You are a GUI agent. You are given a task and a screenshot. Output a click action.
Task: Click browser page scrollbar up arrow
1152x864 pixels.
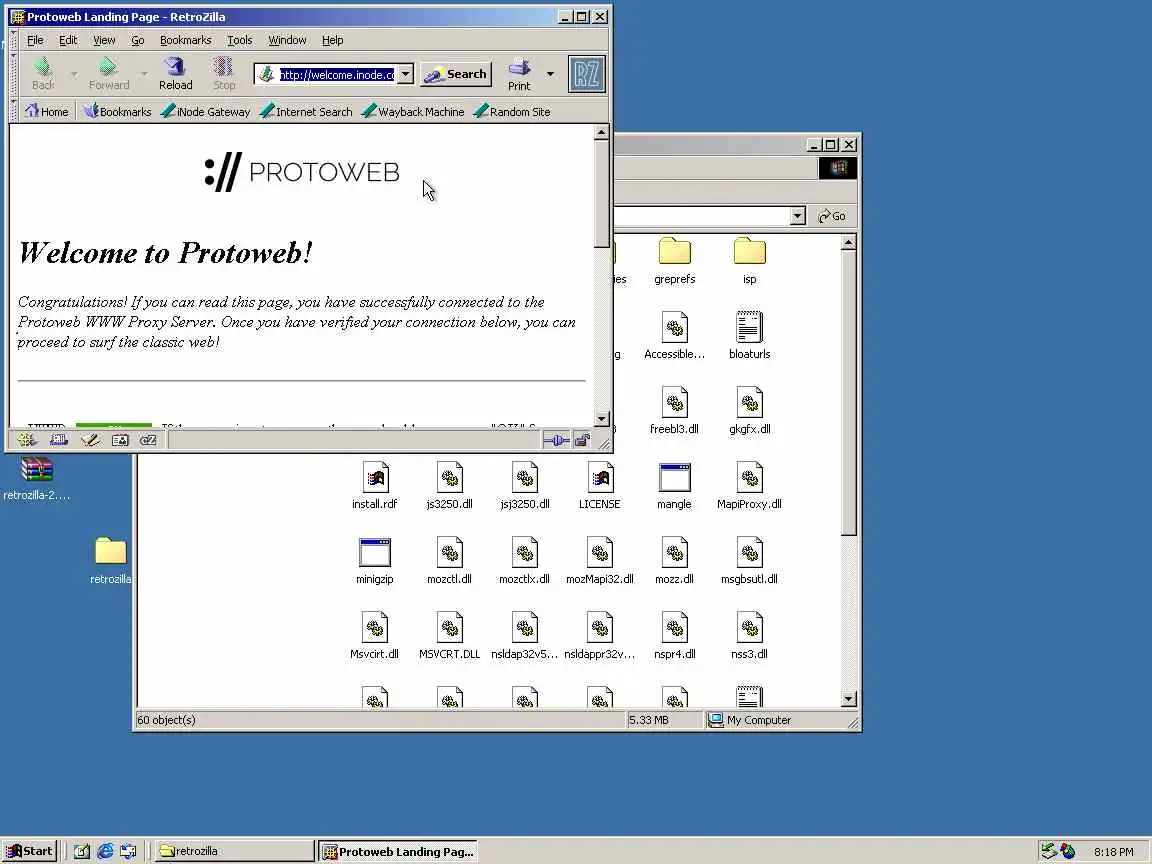click(x=601, y=132)
